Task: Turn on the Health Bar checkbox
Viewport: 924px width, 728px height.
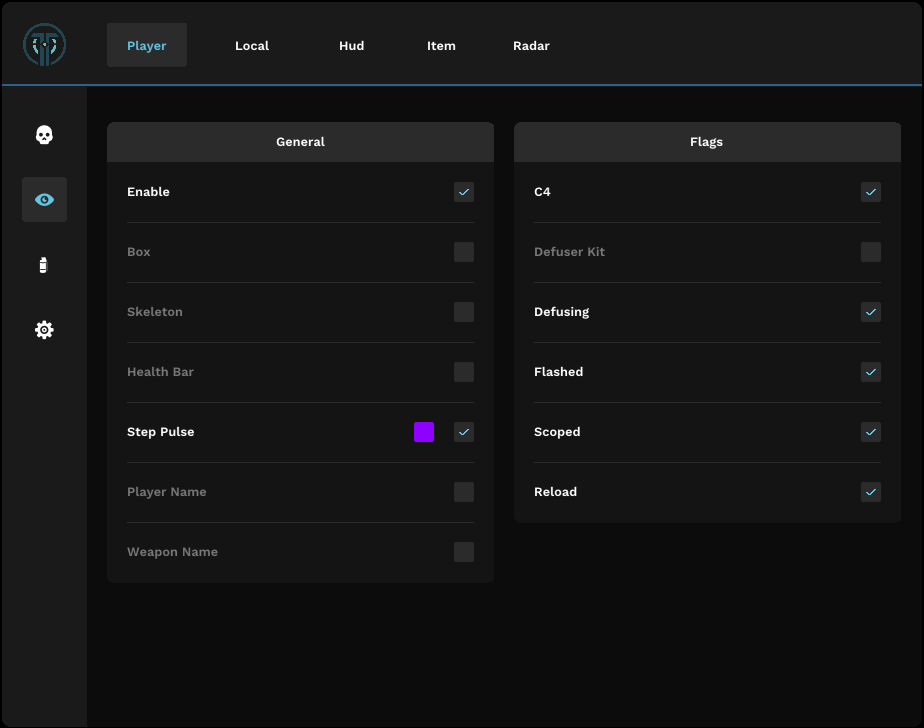Action: (463, 372)
